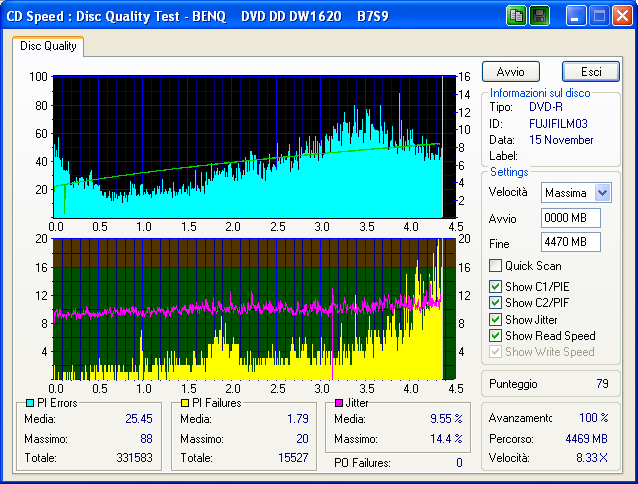This screenshot has height=484, width=638.
Task: Uncheck Show C2/PIF
Action: (495, 303)
